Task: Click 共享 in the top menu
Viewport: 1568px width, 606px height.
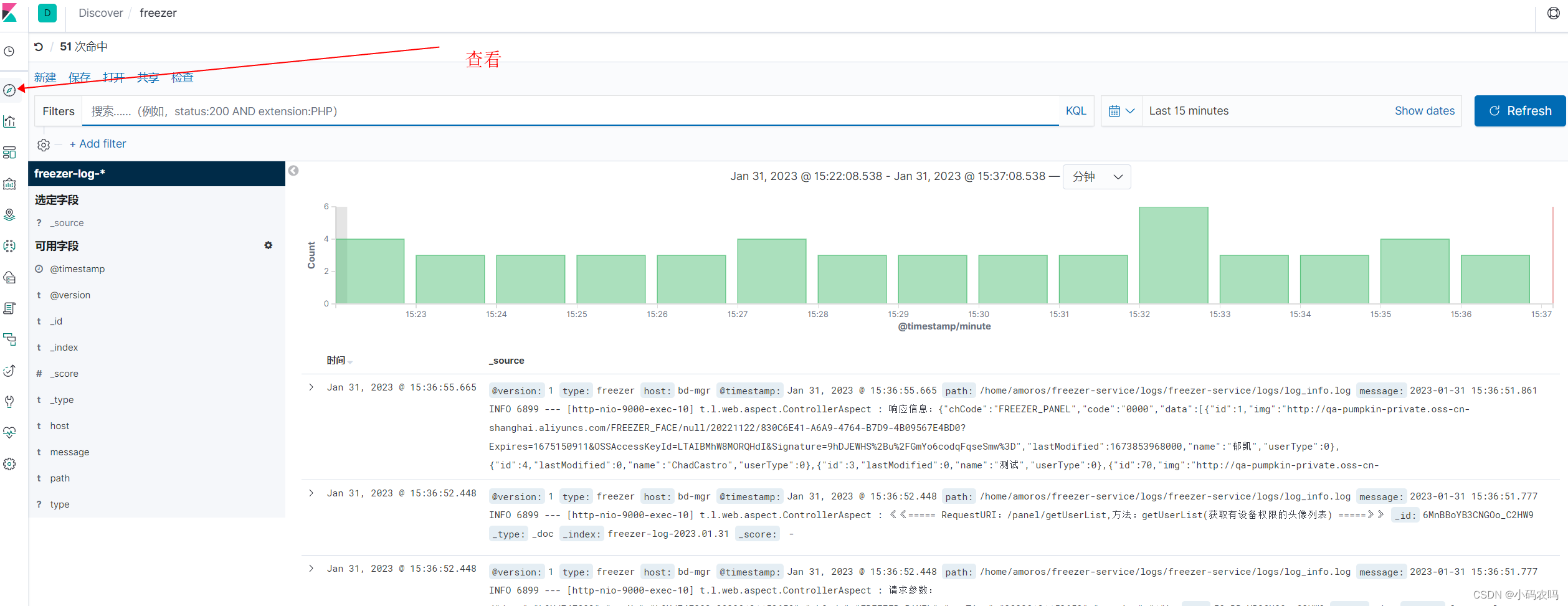Action: tap(148, 78)
